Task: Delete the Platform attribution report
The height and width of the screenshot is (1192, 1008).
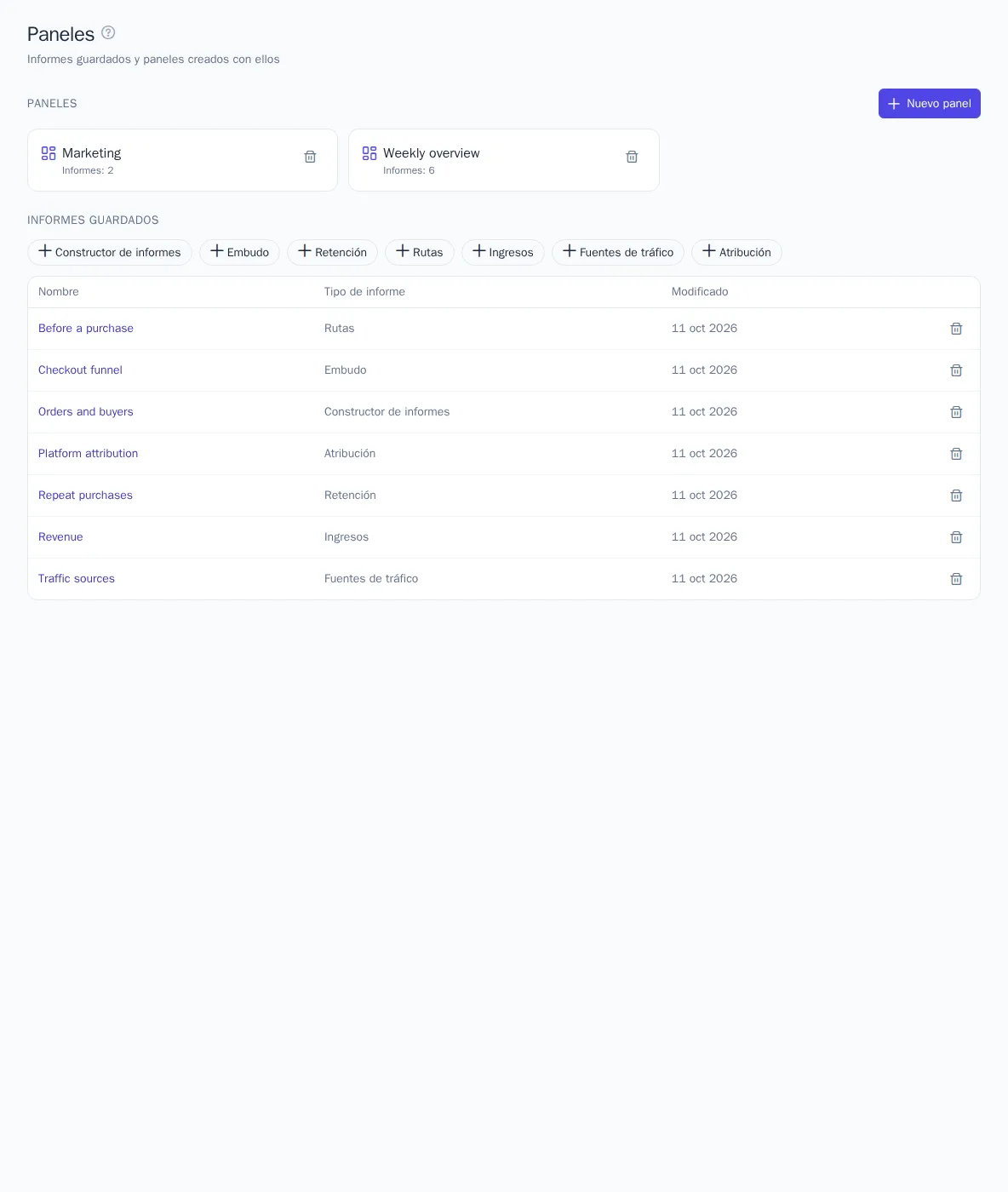Action: click(x=956, y=454)
